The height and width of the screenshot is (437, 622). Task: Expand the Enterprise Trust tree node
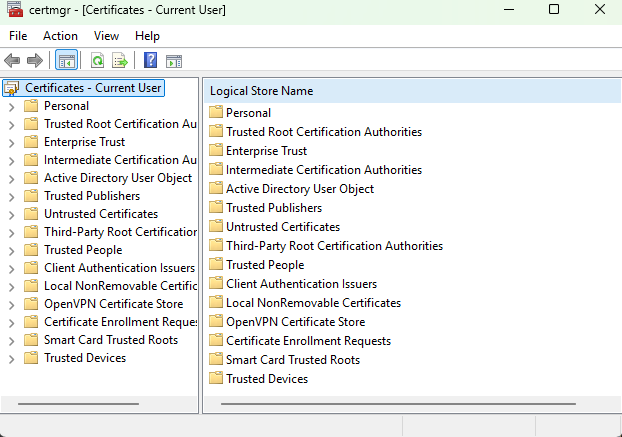12,143
